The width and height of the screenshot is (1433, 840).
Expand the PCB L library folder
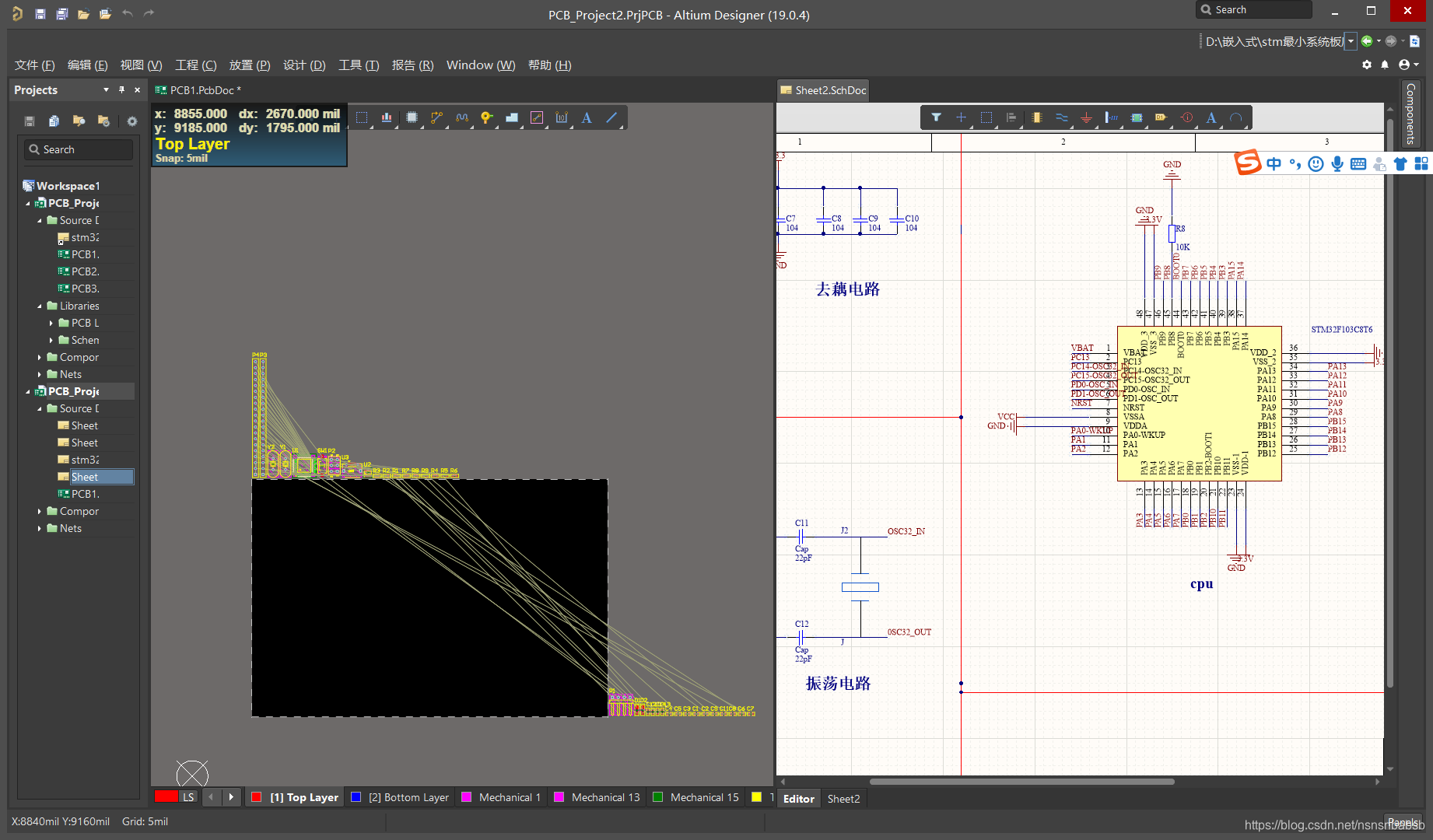click(52, 323)
